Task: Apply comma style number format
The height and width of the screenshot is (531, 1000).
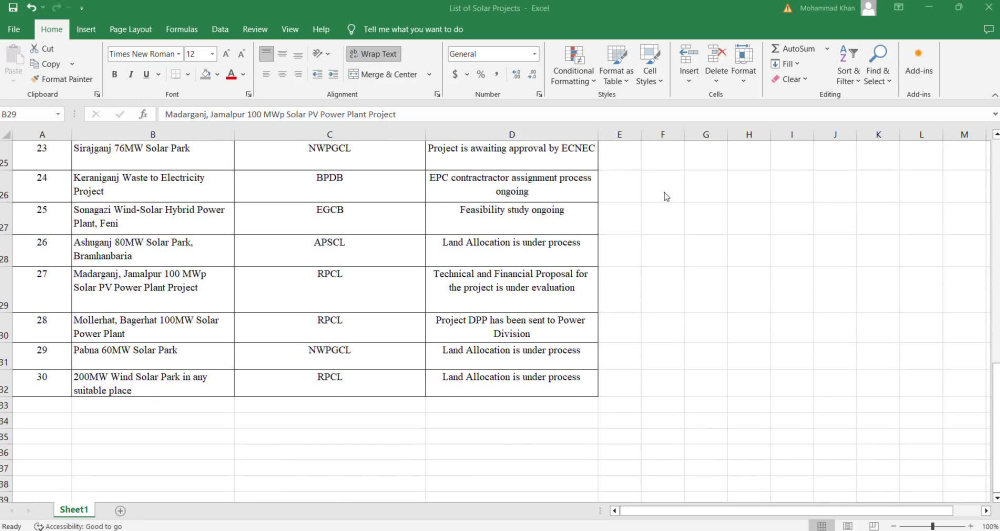Action: point(496,75)
